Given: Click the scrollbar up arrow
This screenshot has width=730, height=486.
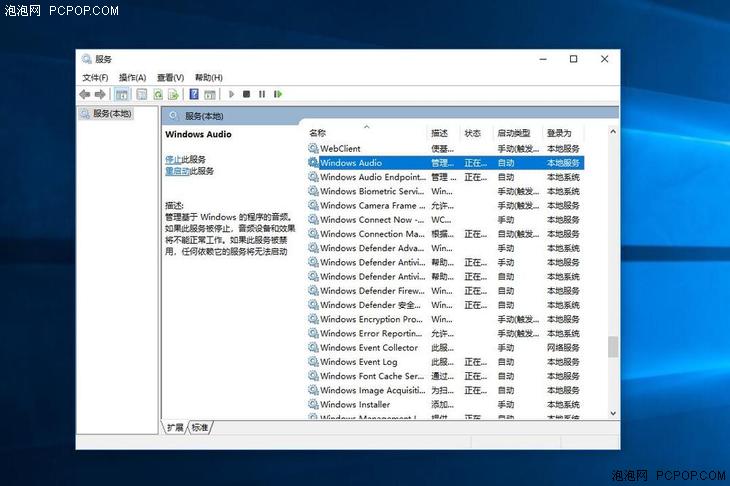Looking at the screenshot, I should [613, 132].
